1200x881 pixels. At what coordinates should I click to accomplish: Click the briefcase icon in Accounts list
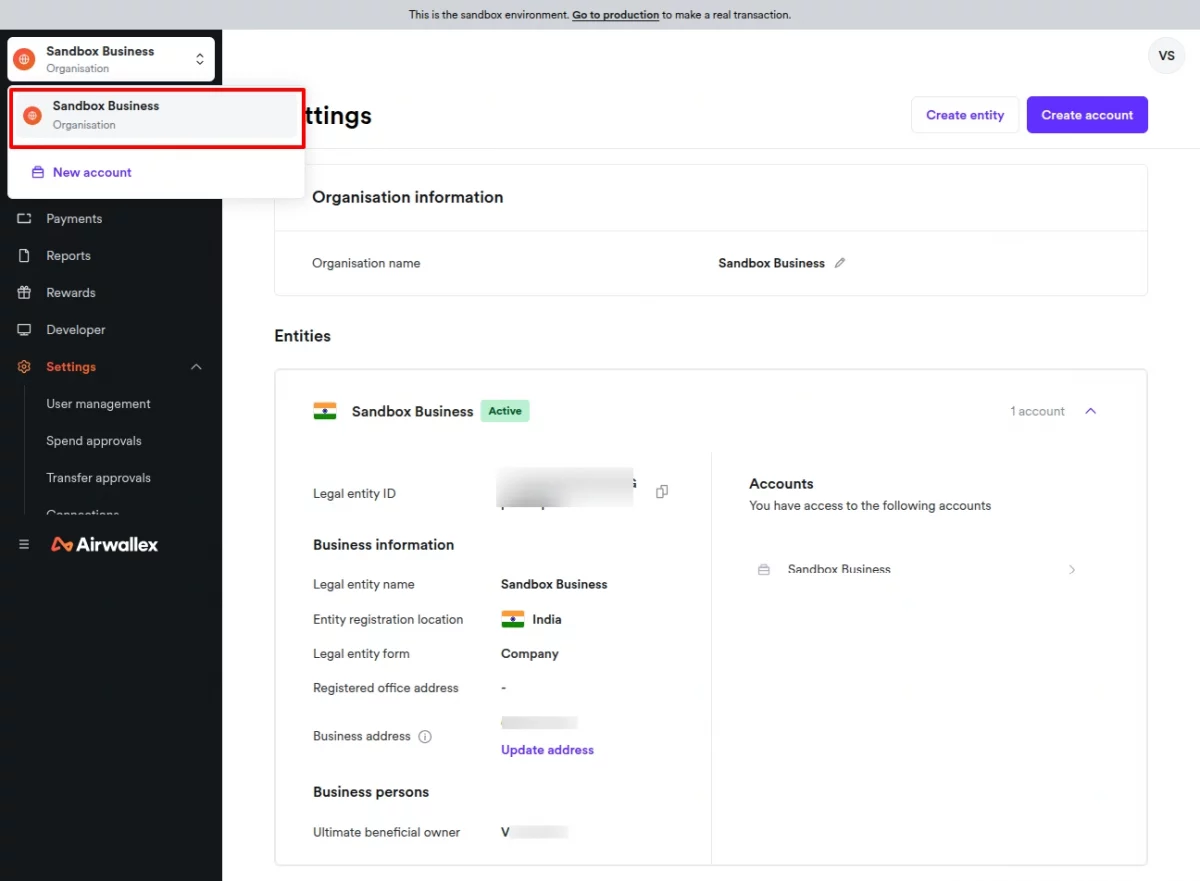(x=764, y=569)
